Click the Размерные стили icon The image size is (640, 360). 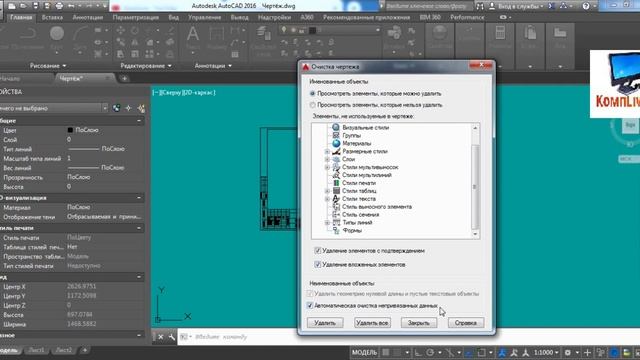pos(336,151)
